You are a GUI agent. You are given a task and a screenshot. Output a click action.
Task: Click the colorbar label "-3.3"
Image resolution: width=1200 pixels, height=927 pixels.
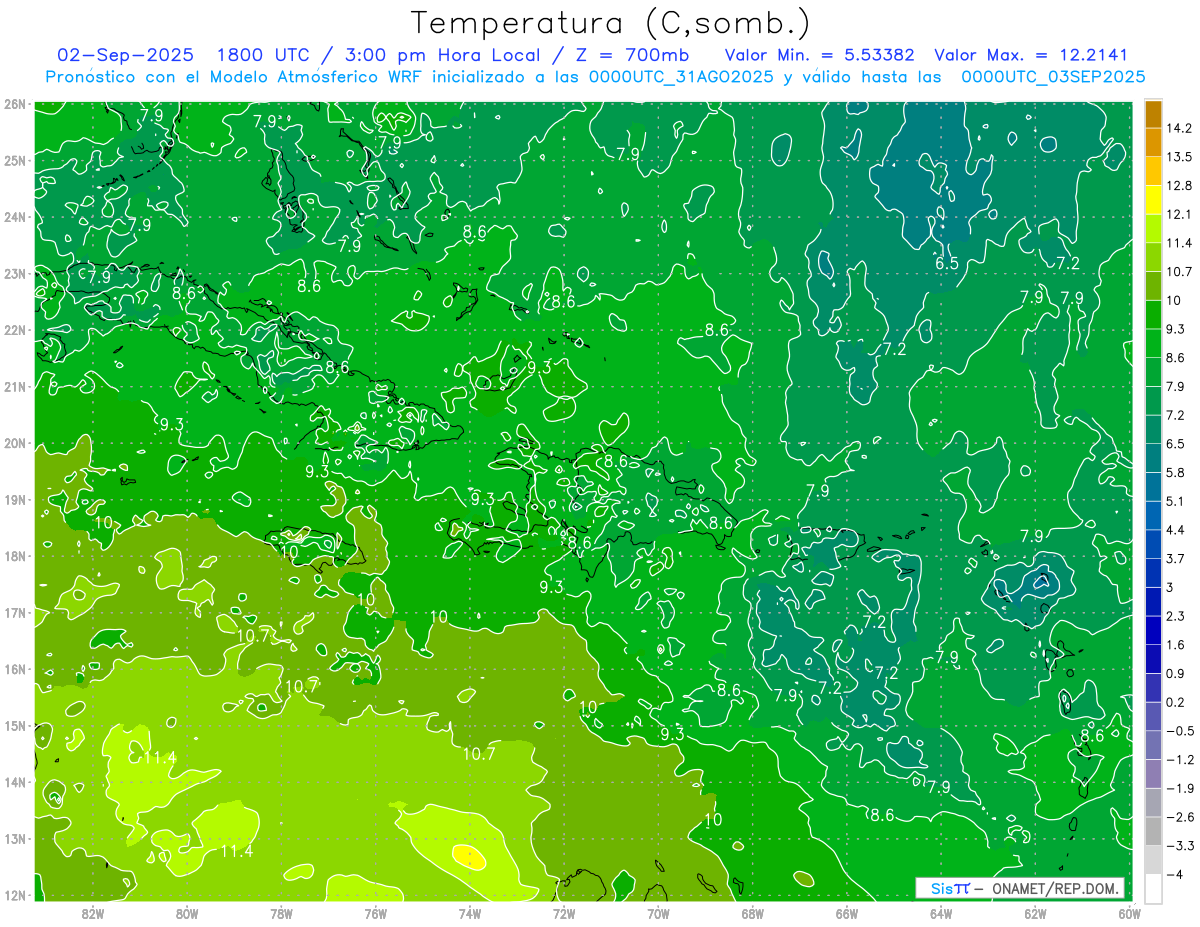tap(1180, 846)
